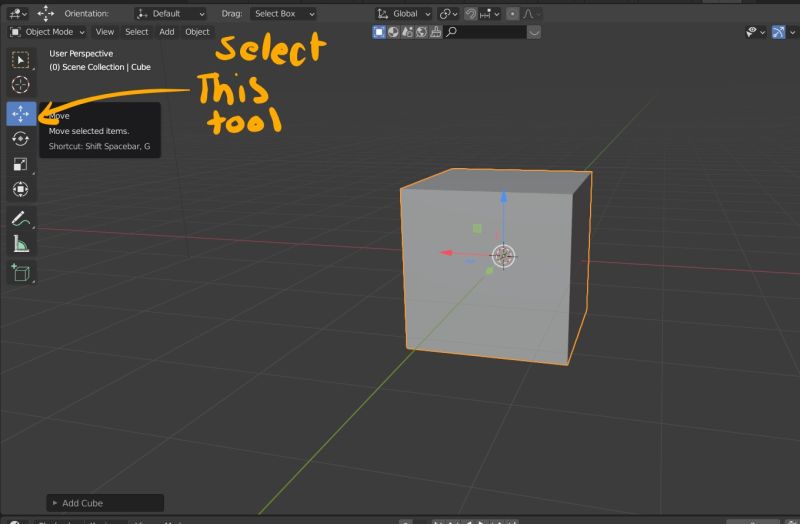The image size is (800, 524).
Task: Click the red X-axis gizmo arrow
Action: click(x=446, y=253)
